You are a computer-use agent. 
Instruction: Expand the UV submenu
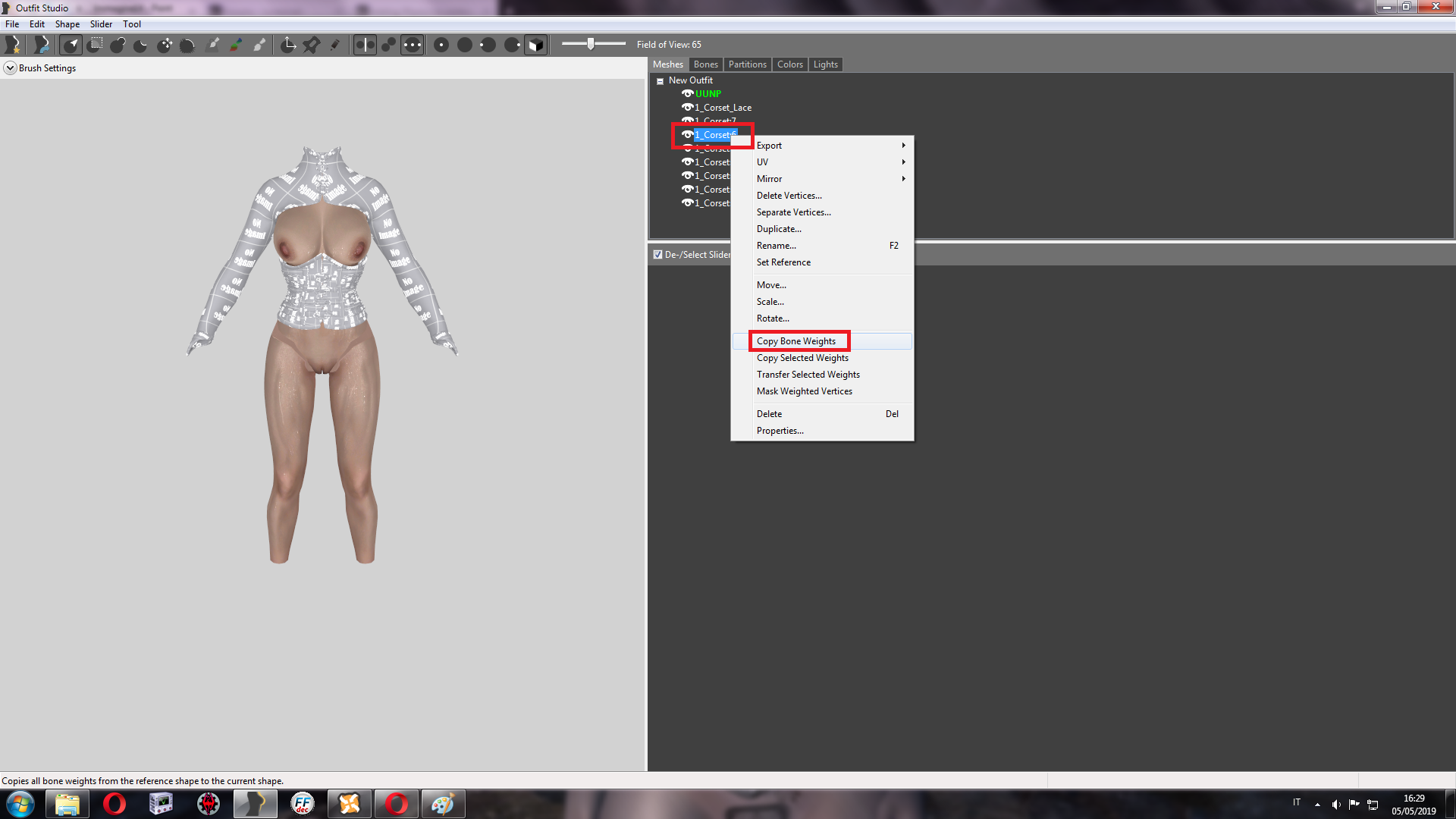click(822, 162)
